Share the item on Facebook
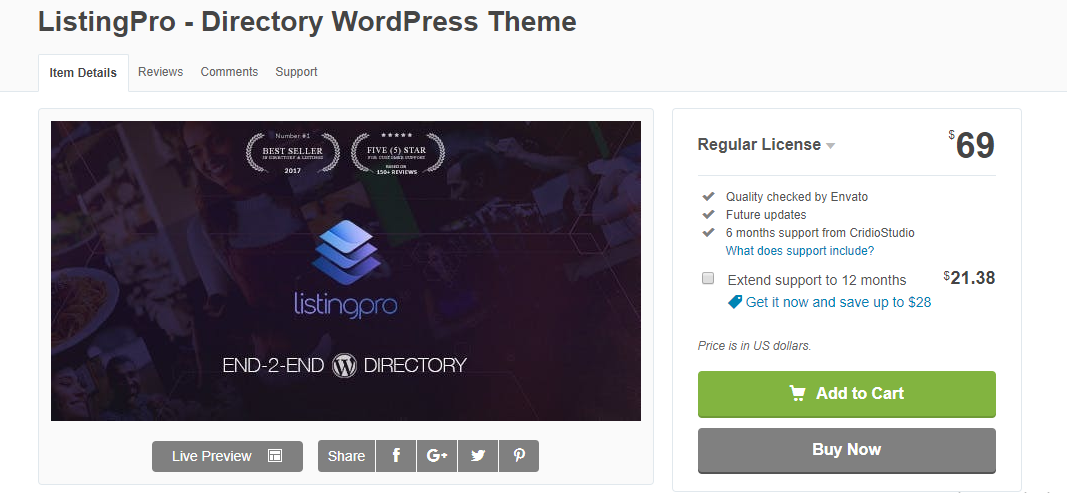The image size is (1067, 493). click(396, 456)
